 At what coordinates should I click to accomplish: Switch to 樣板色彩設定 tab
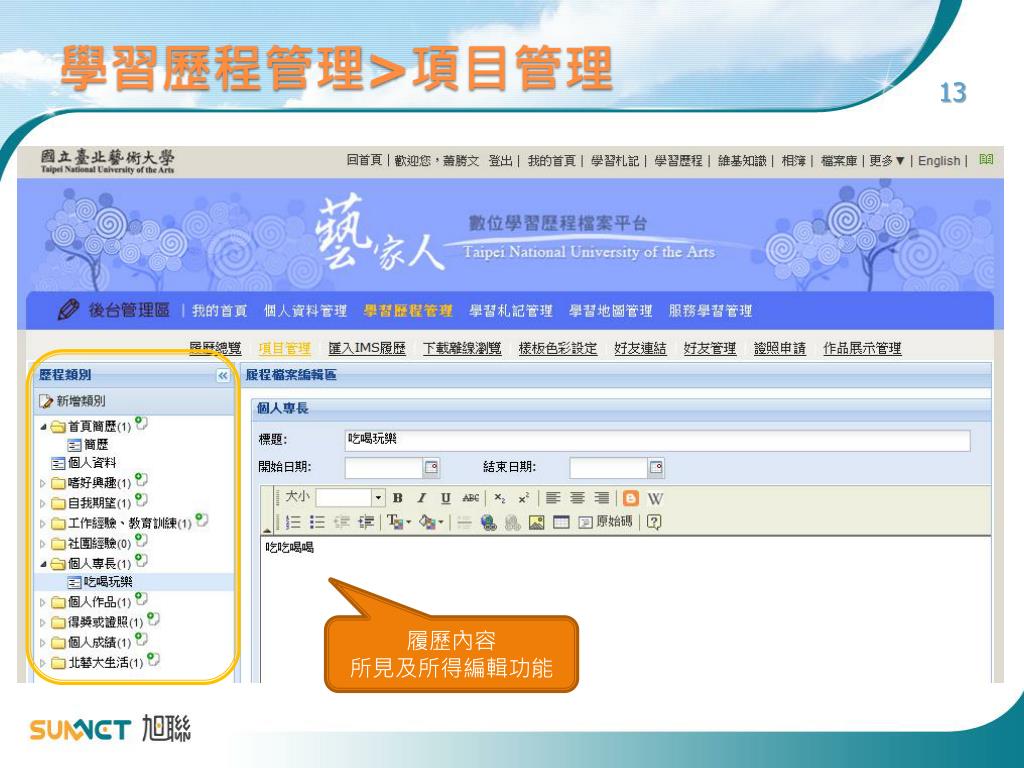pyautogui.click(x=558, y=349)
